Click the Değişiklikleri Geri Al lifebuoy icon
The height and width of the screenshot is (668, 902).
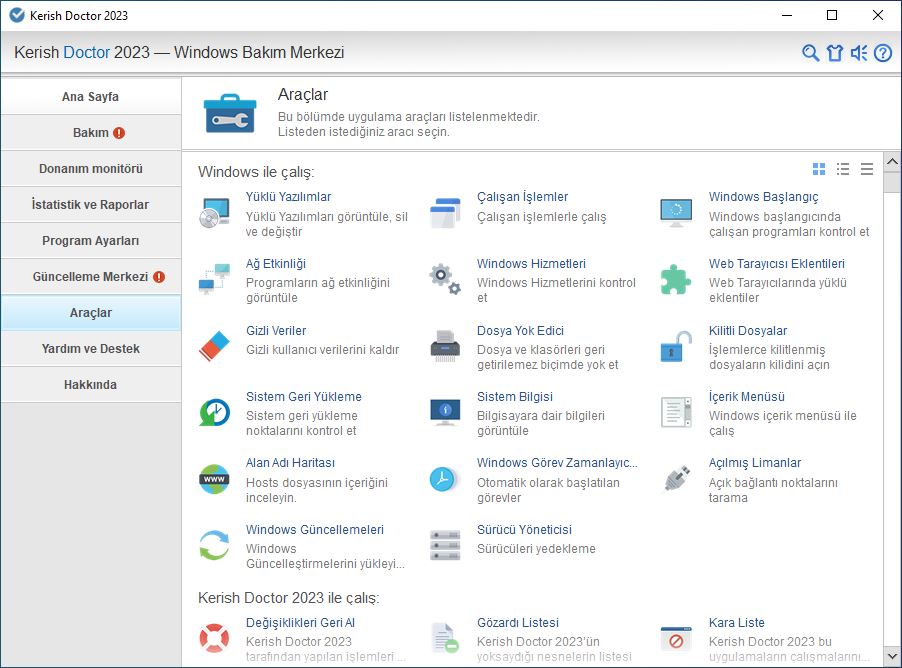pos(214,638)
